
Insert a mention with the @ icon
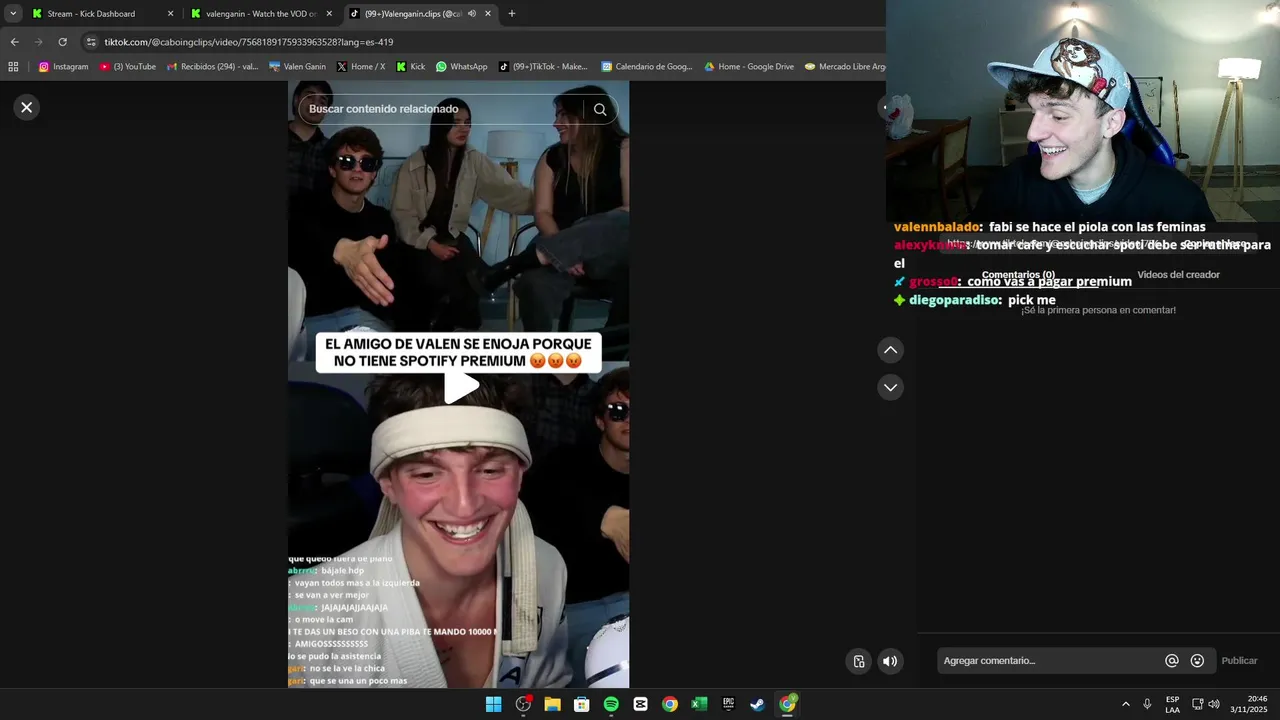click(1172, 661)
